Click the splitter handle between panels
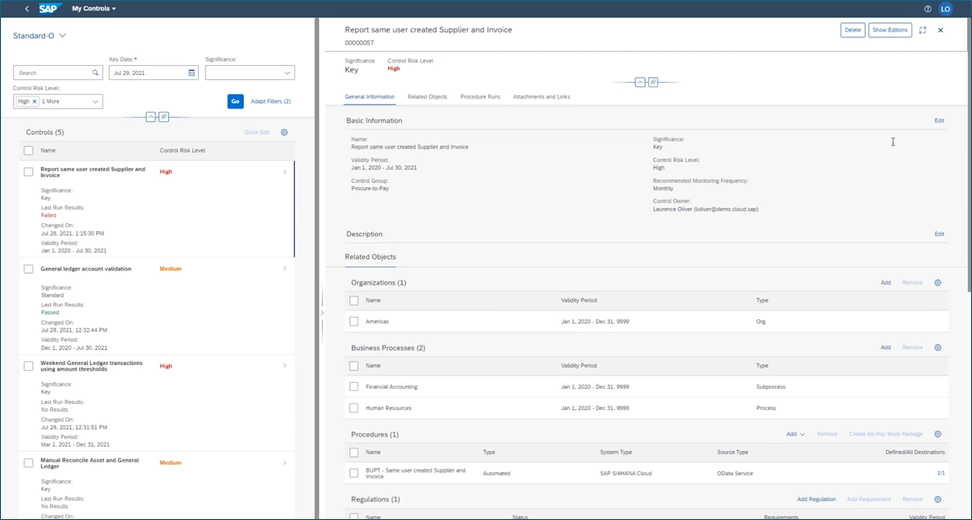This screenshot has height=520, width=972. click(322, 313)
